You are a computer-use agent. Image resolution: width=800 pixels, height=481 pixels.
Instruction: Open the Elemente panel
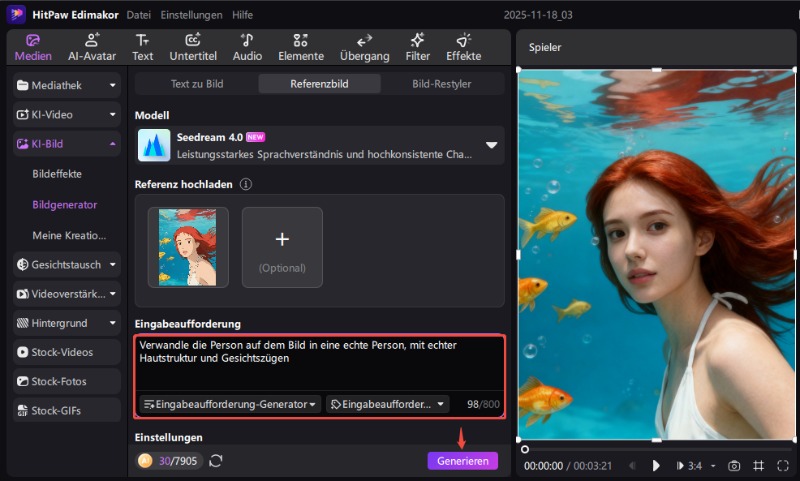pos(301,47)
